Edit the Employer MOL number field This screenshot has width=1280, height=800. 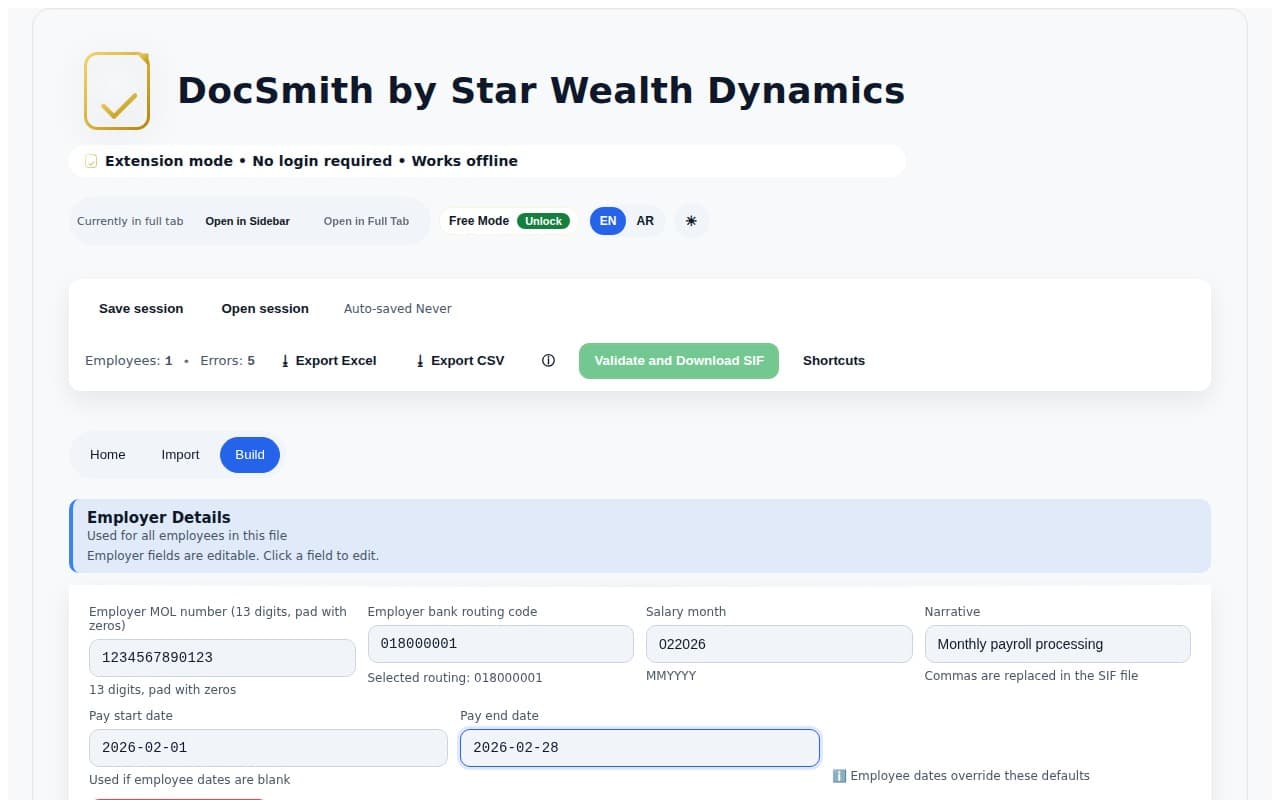click(222, 658)
